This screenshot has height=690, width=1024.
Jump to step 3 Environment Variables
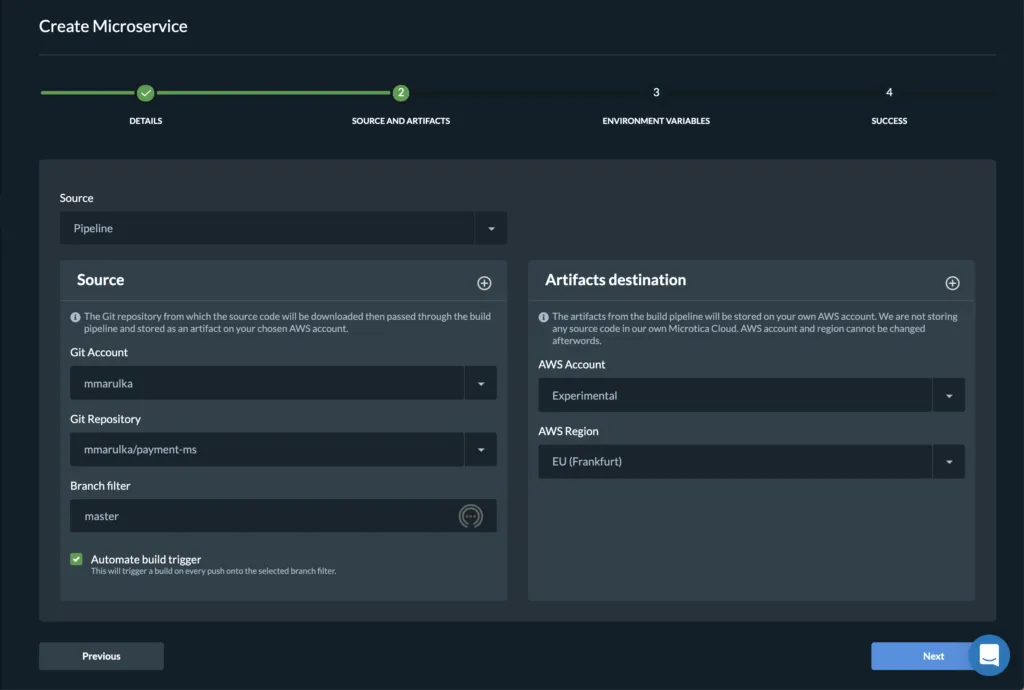click(656, 93)
